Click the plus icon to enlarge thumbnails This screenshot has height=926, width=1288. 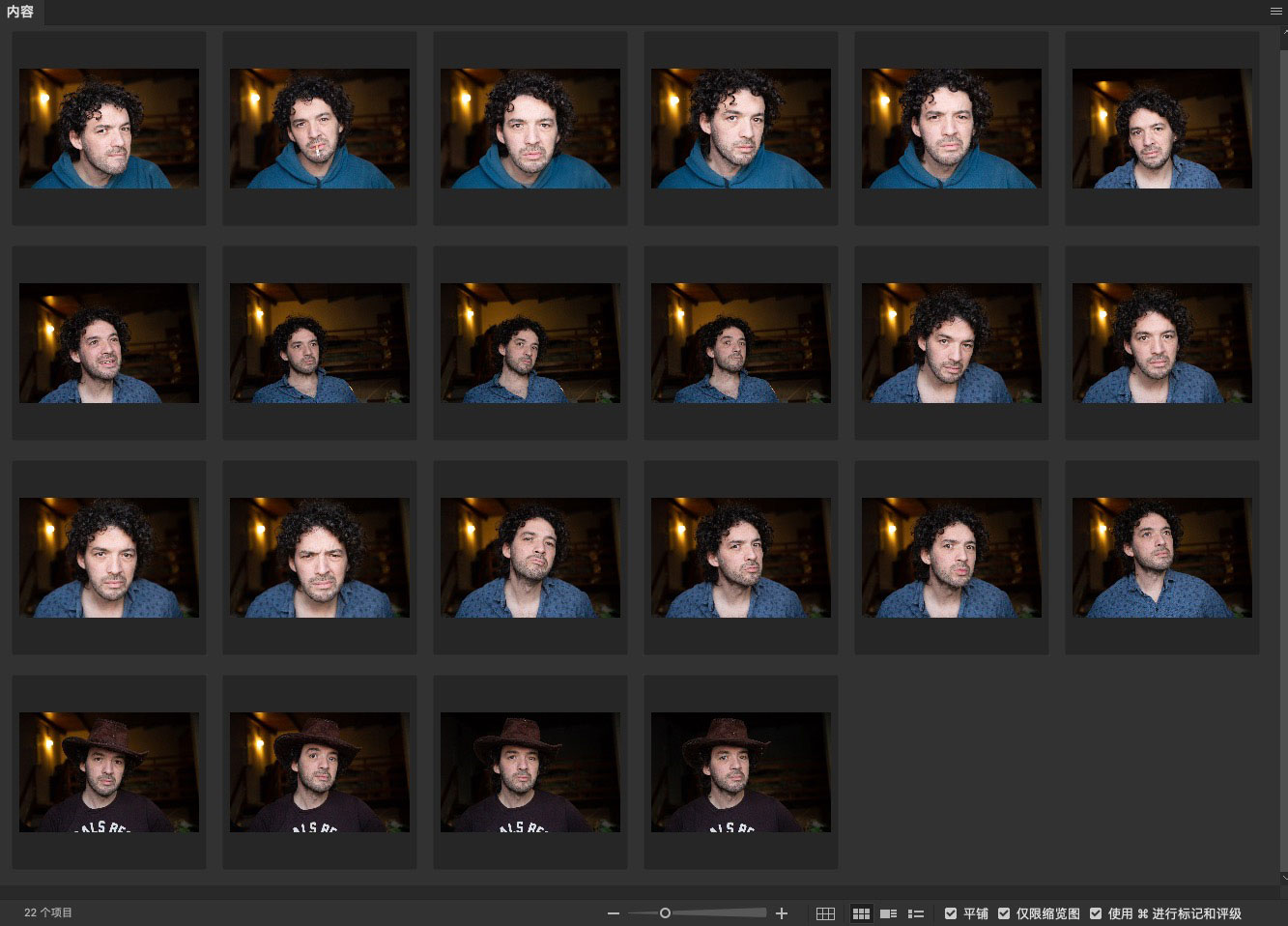point(782,913)
